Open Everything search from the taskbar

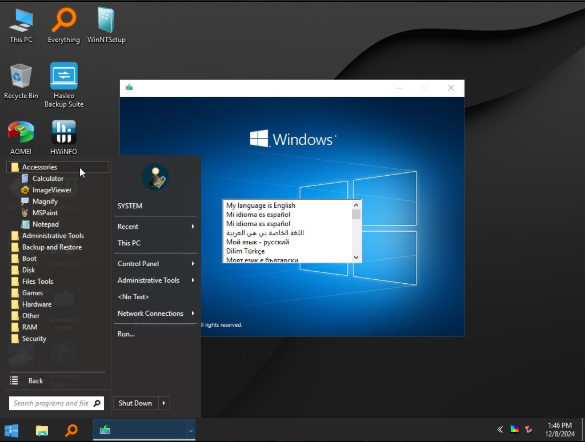(71, 430)
